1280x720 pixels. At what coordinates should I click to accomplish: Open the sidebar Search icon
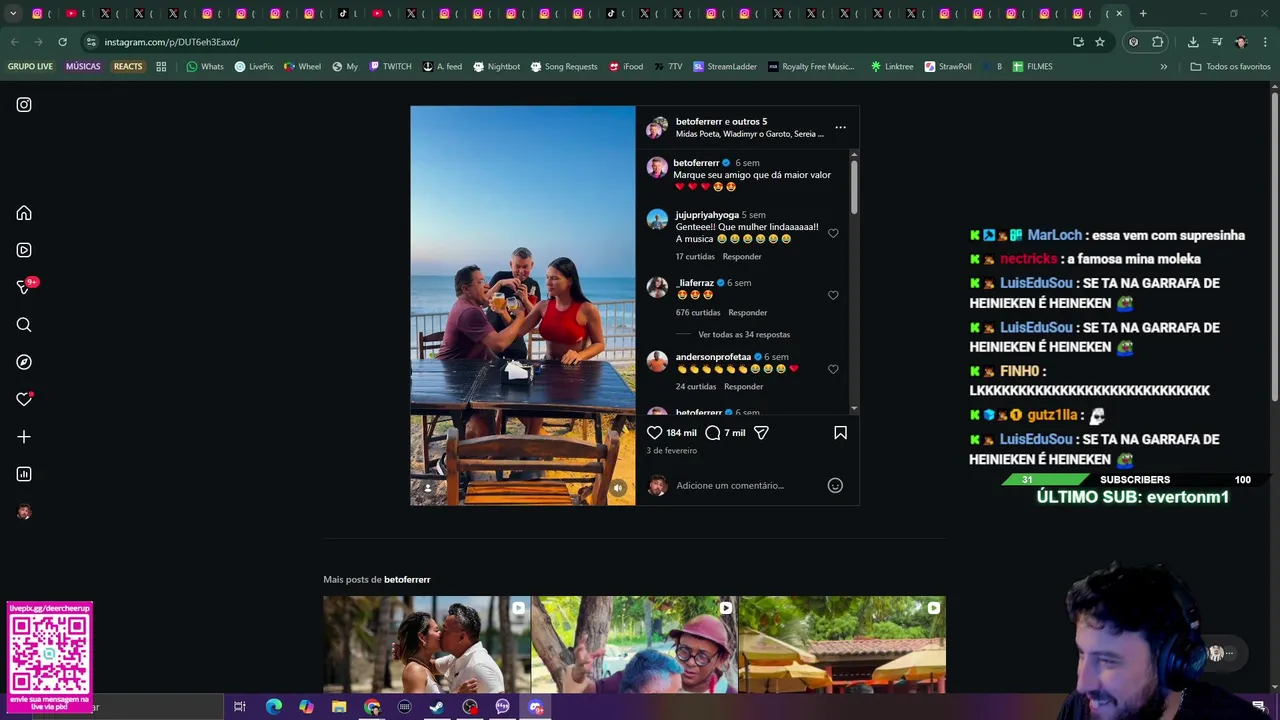coord(24,325)
